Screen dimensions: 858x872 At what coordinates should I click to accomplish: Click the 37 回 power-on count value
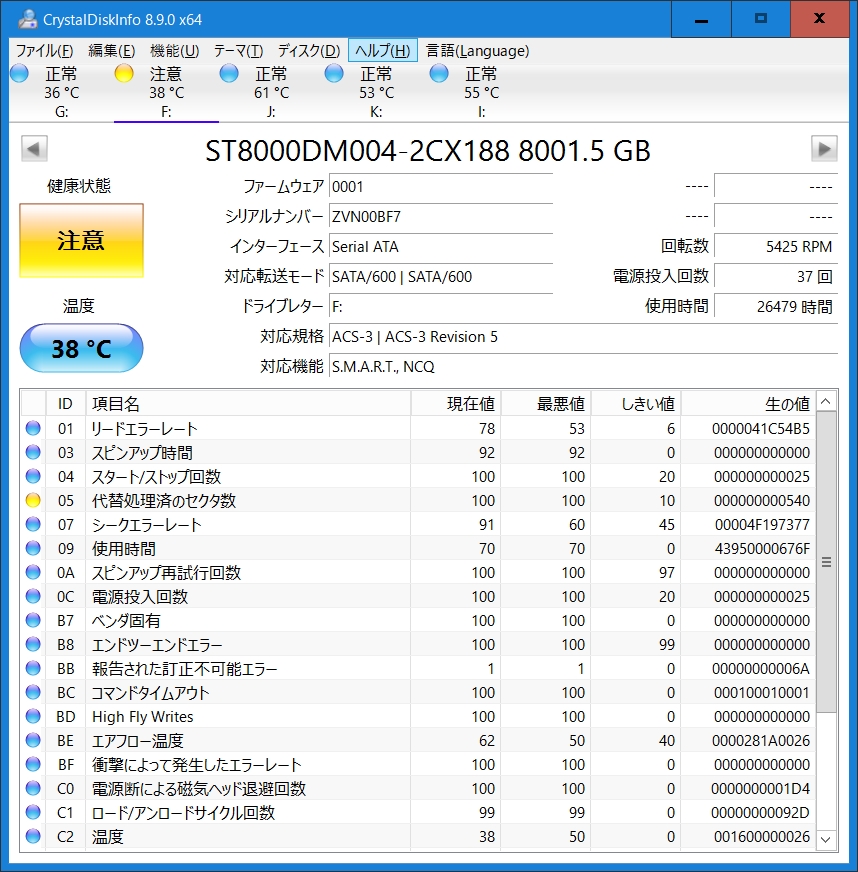[x=776, y=277]
